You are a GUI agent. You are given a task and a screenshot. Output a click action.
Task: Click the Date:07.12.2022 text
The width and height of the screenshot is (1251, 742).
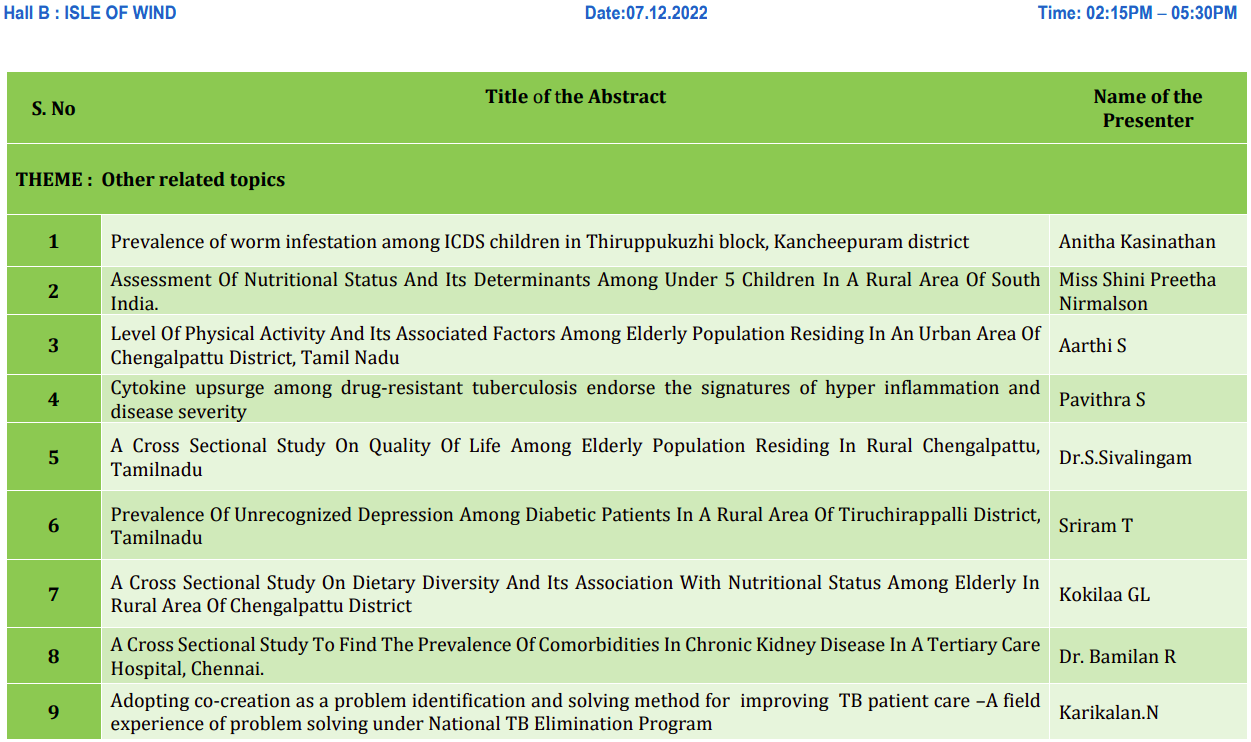pyautogui.click(x=646, y=13)
